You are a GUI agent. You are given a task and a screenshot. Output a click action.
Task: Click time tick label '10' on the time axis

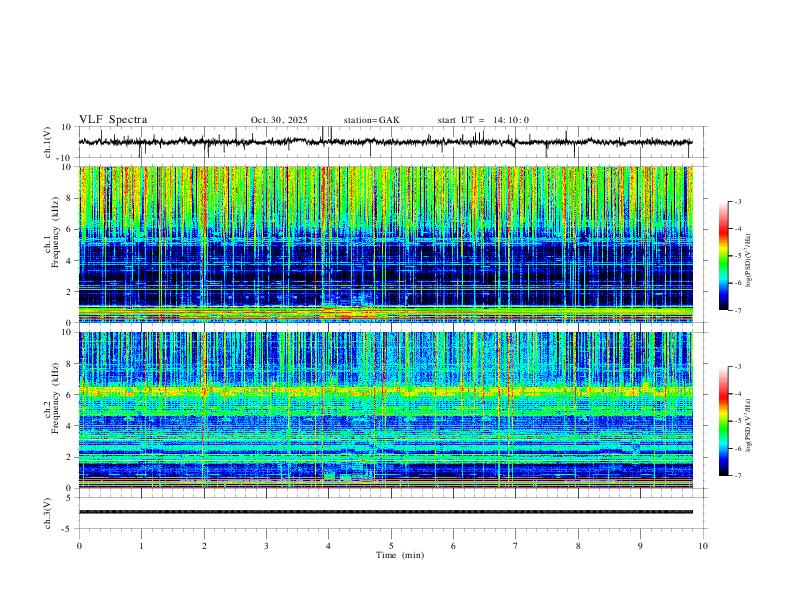pyautogui.click(x=703, y=546)
